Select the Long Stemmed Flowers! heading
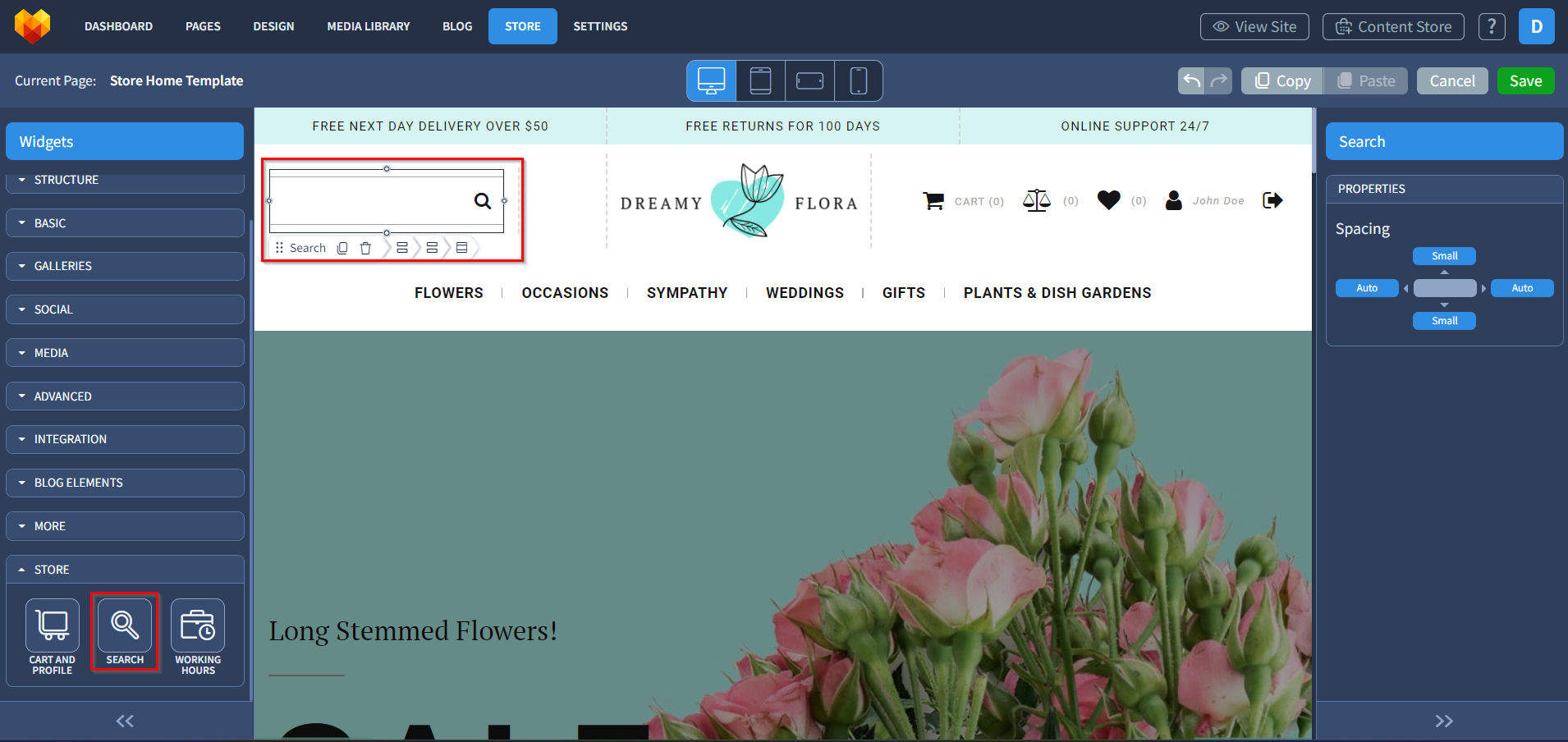 (413, 630)
